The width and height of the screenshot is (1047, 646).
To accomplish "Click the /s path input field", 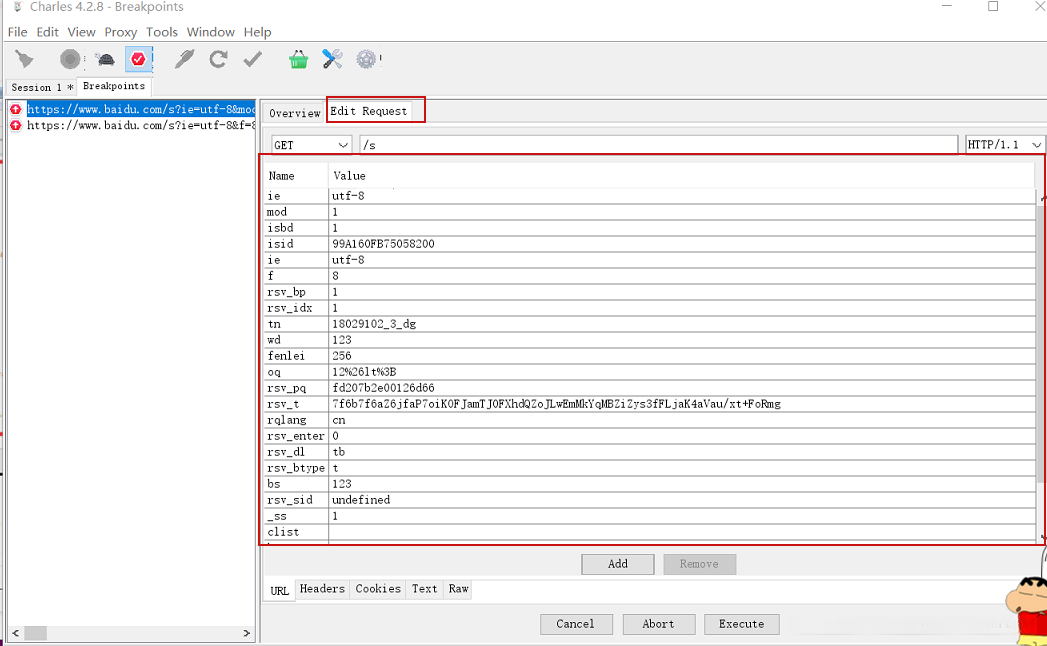I will (658, 145).
